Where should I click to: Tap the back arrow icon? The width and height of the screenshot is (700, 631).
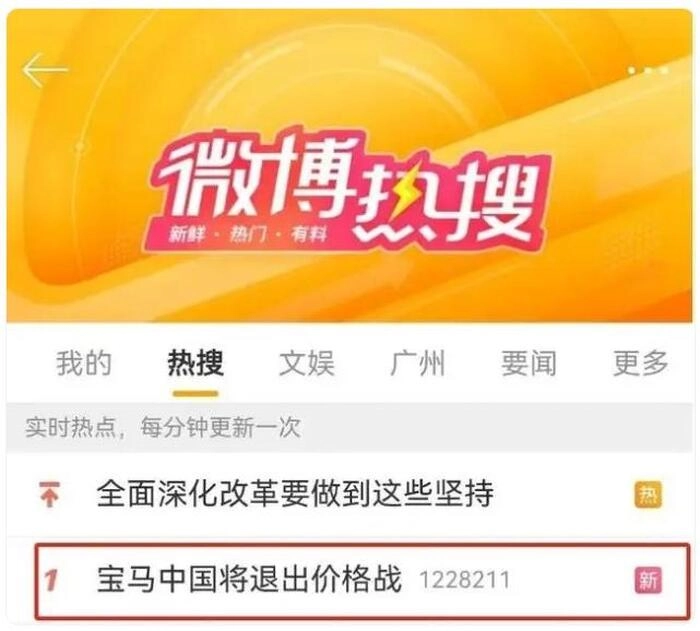45,70
